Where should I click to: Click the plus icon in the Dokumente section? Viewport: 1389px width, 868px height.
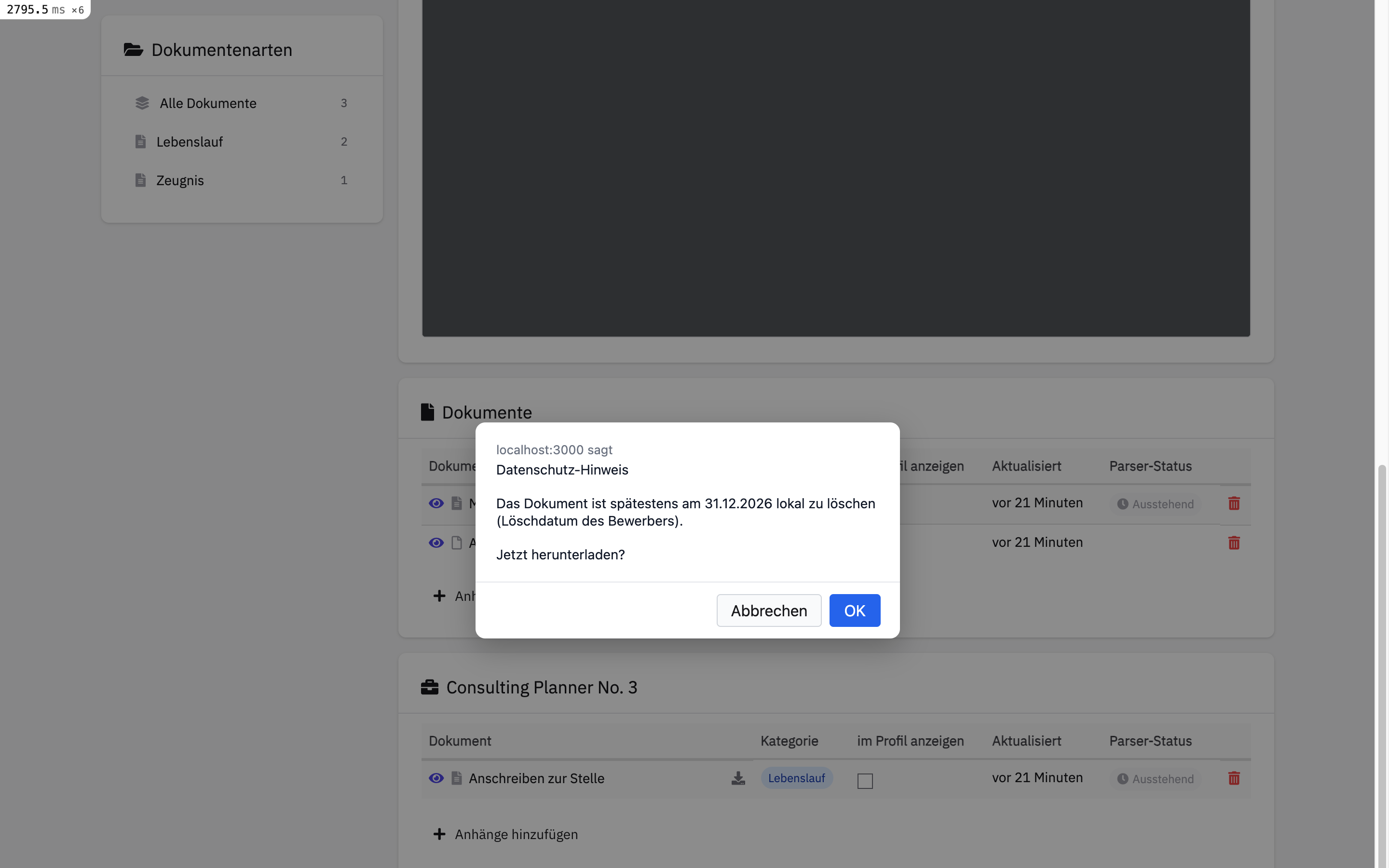[x=439, y=596]
